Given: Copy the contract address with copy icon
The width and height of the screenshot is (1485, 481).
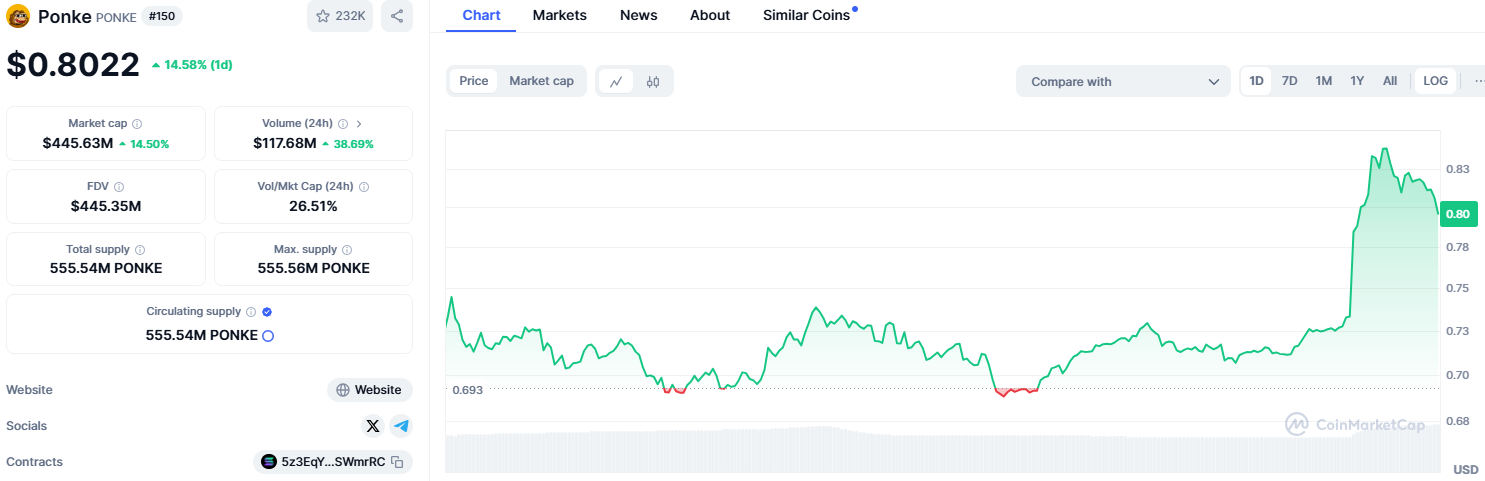Looking at the screenshot, I should point(397,462).
